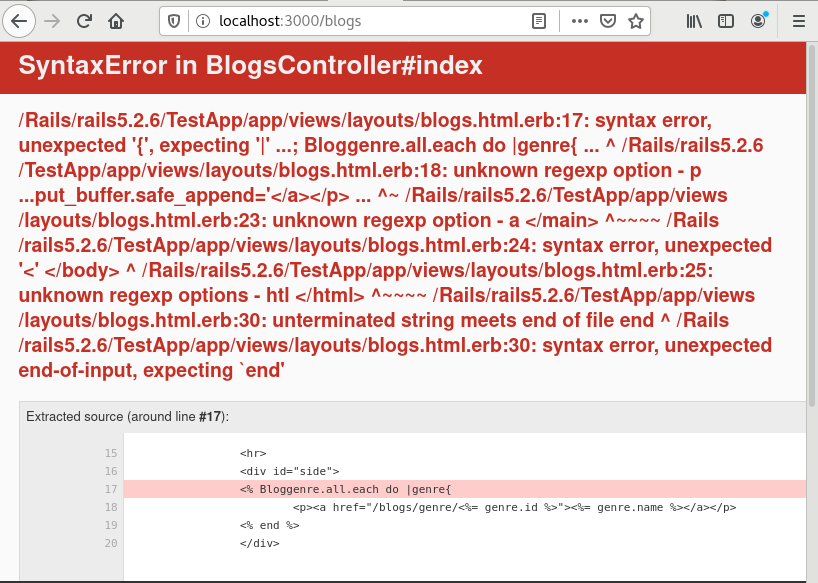Image resolution: width=818 pixels, height=583 pixels.
Task: Click the '<% end %>' source line
Action: [x=270, y=525]
